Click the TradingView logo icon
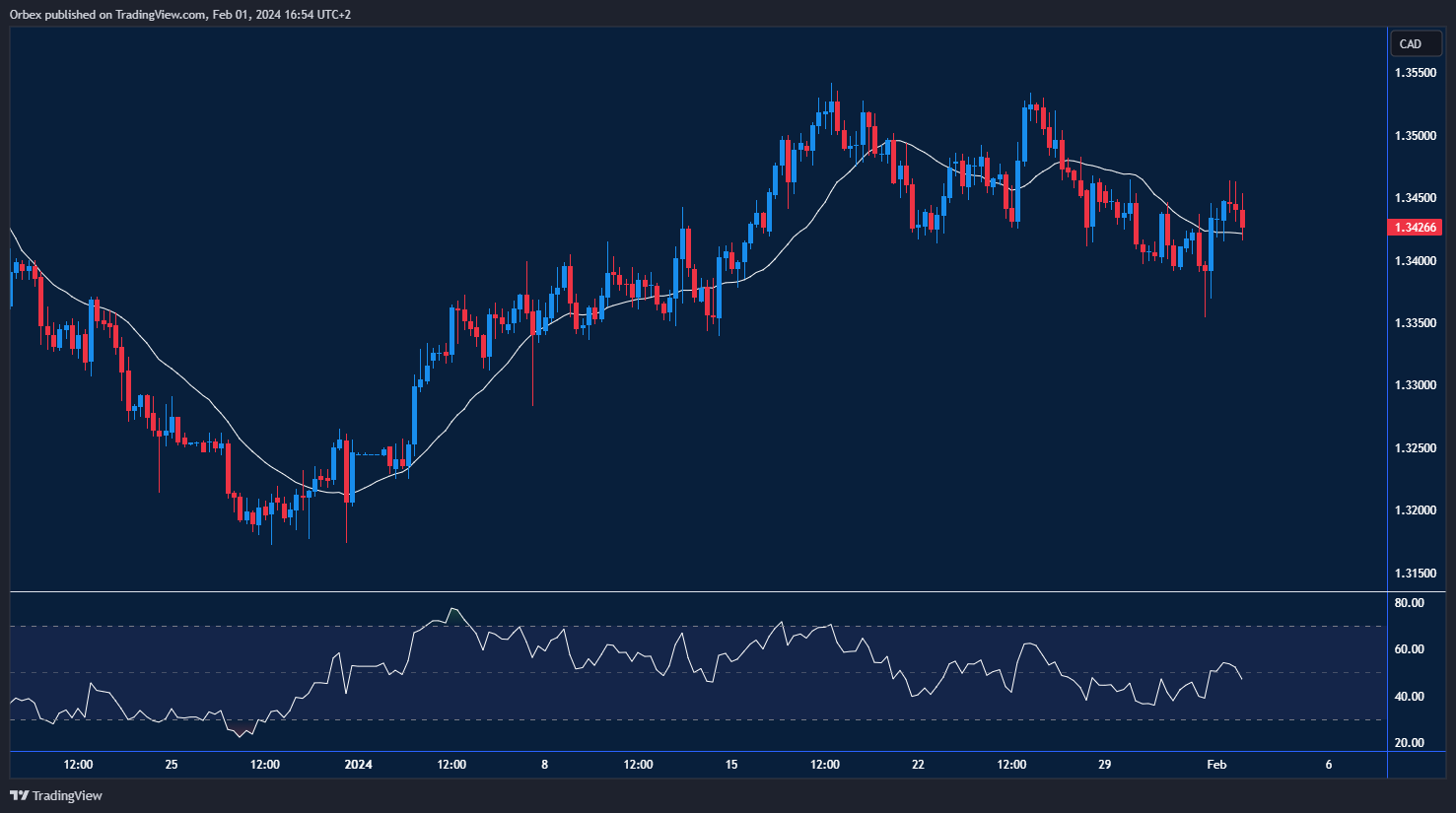This screenshot has height=813, width=1456. [19, 795]
